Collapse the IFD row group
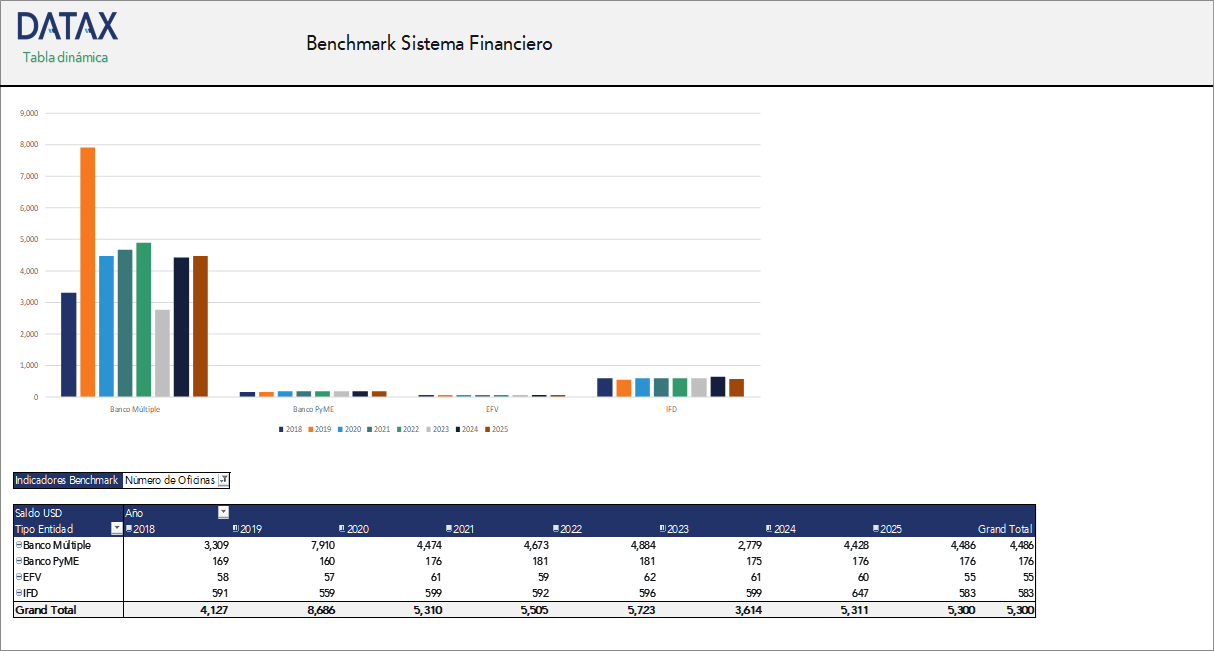This screenshot has width=1214, height=651. click(x=19, y=593)
